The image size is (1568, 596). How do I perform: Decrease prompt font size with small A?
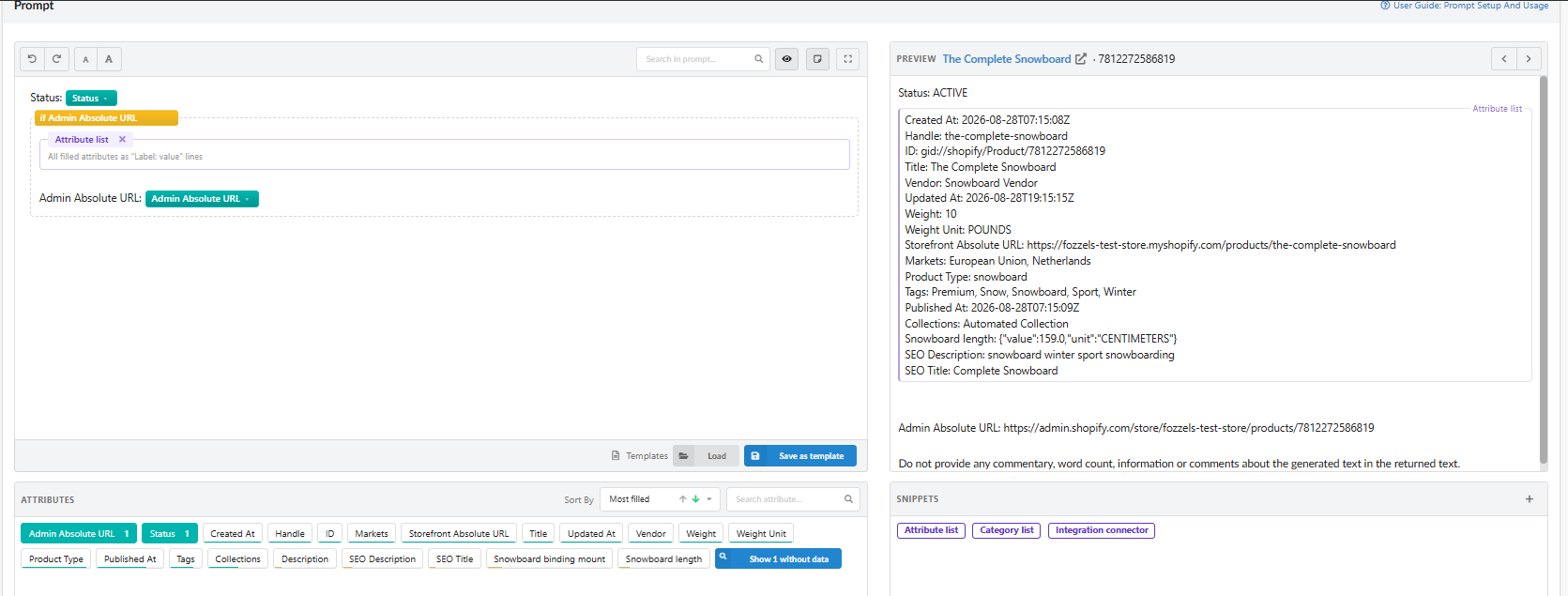[x=85, y=59]
